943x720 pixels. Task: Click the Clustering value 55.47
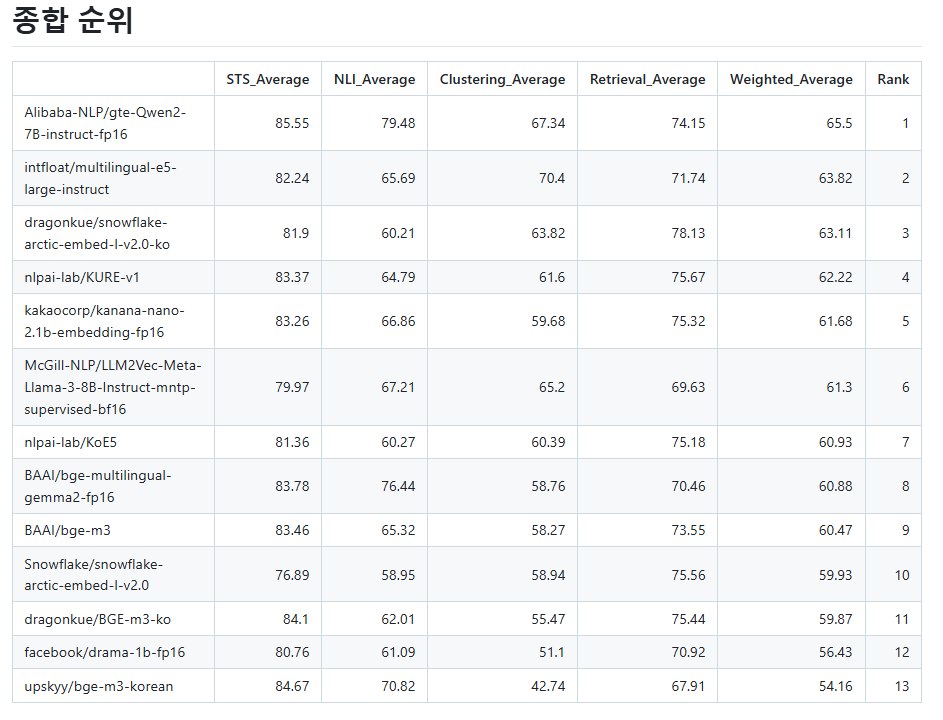[548, 619]
